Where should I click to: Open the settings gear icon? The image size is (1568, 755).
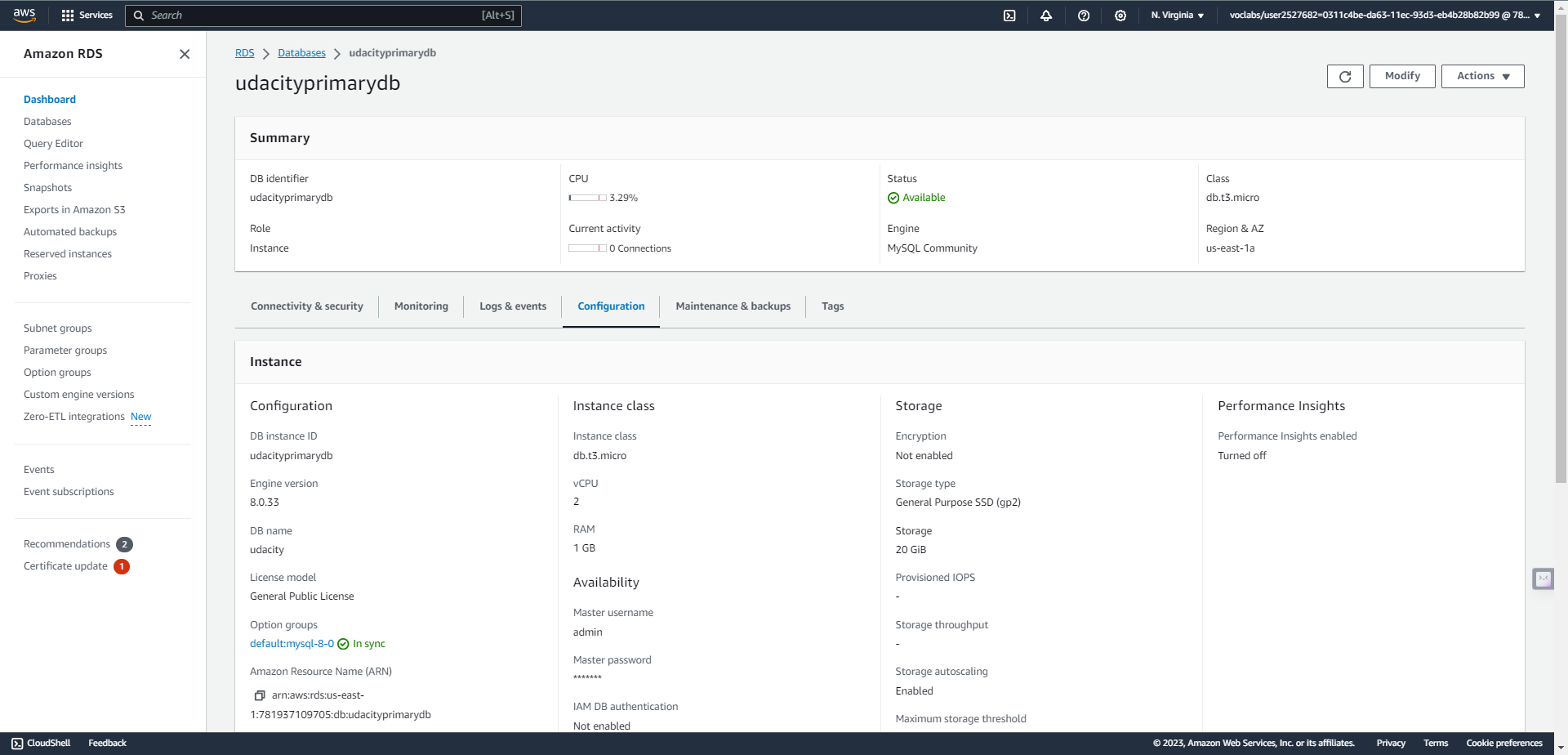pos(1120,16)
